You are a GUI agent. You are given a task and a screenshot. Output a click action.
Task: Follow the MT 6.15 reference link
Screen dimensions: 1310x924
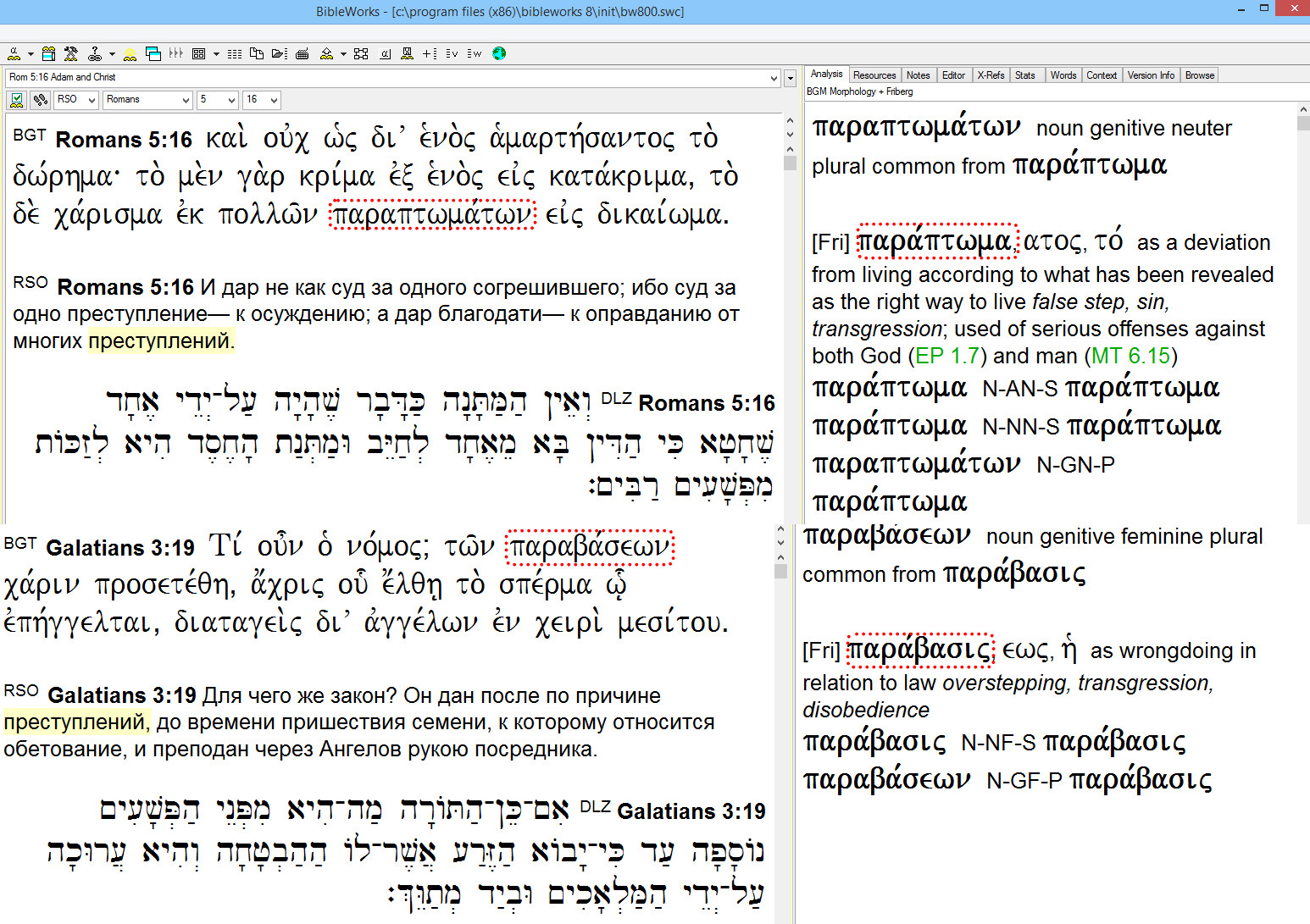click(x=1130, y=356)
